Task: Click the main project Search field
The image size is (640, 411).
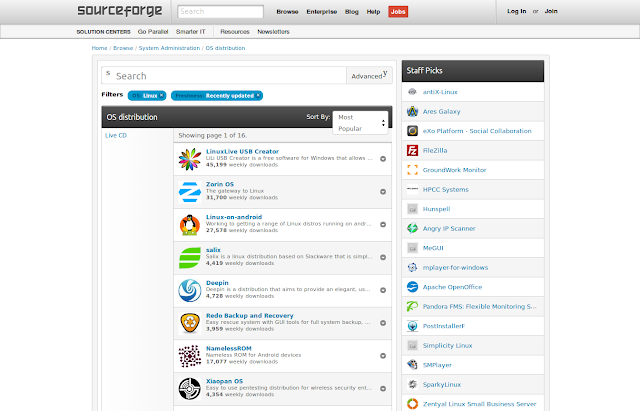Action: [x=224, y=76]
